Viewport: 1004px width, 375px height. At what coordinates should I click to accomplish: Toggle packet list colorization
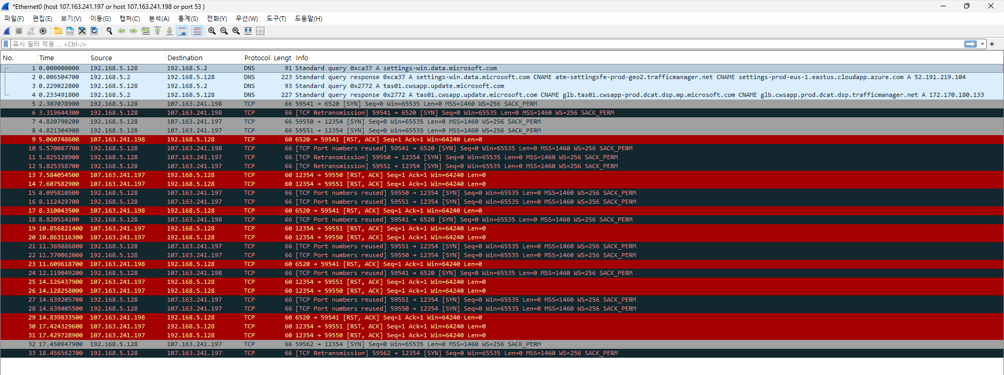[x=197, y=31]
